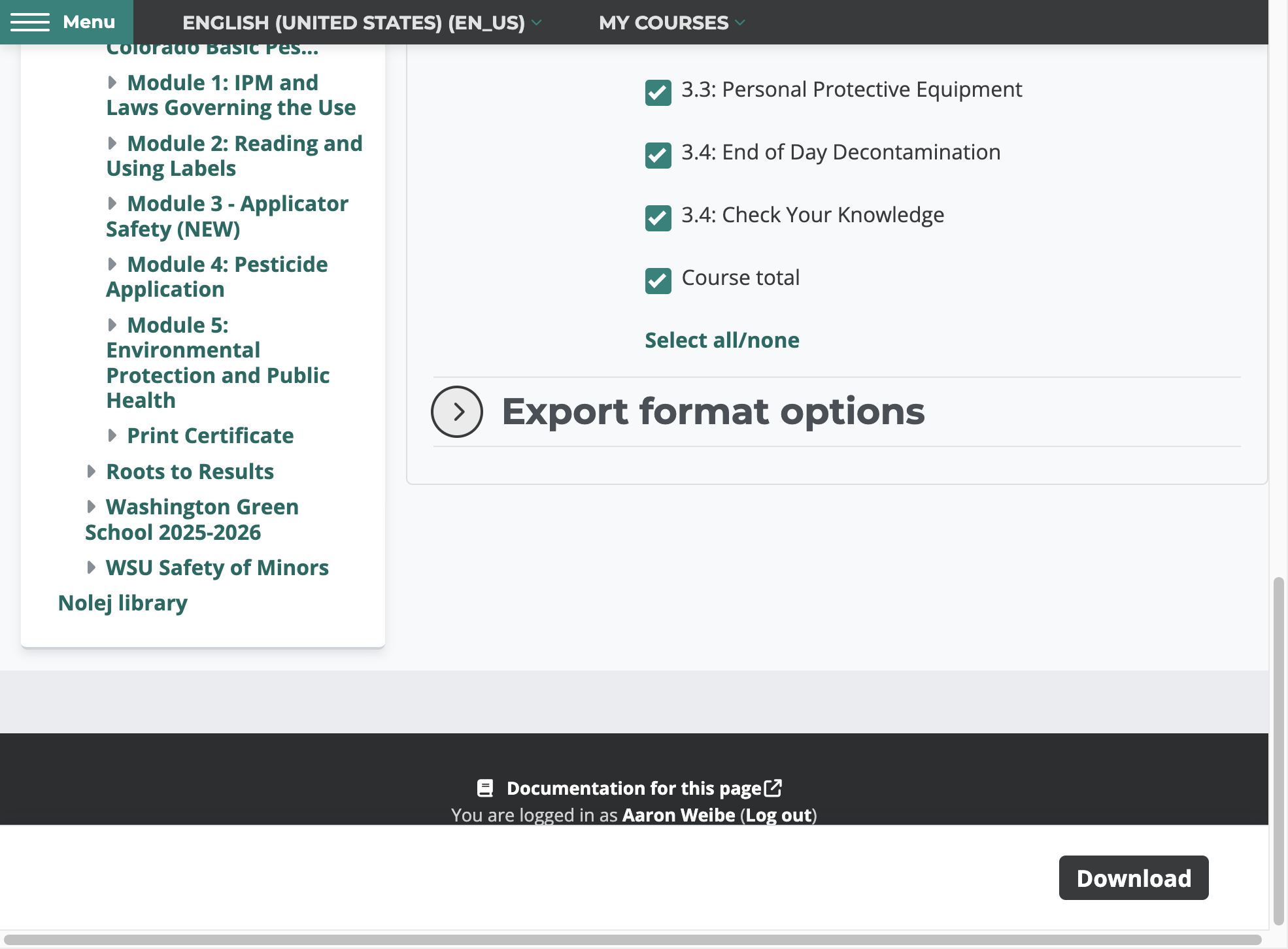This screenshot has height=949, width=1288.
Task: Expand Module 4 Pesticide Application arrow
Action: 112,264
